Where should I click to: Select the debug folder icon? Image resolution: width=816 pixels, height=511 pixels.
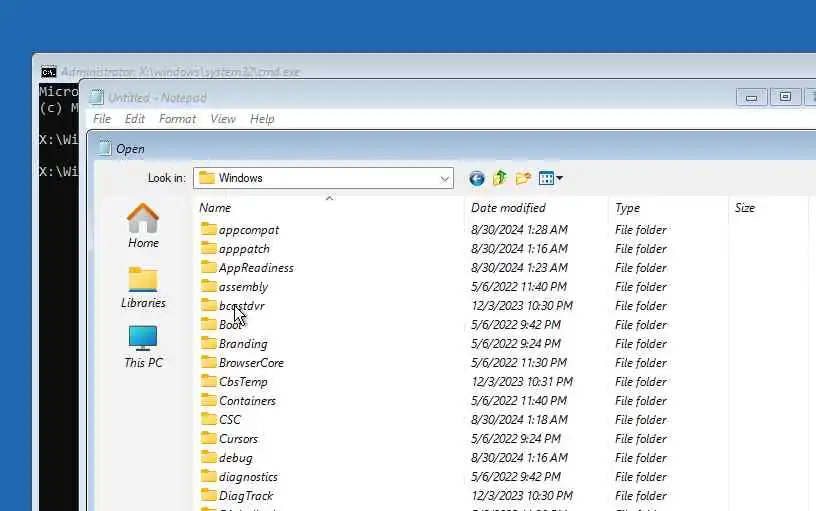click(209, 457)
